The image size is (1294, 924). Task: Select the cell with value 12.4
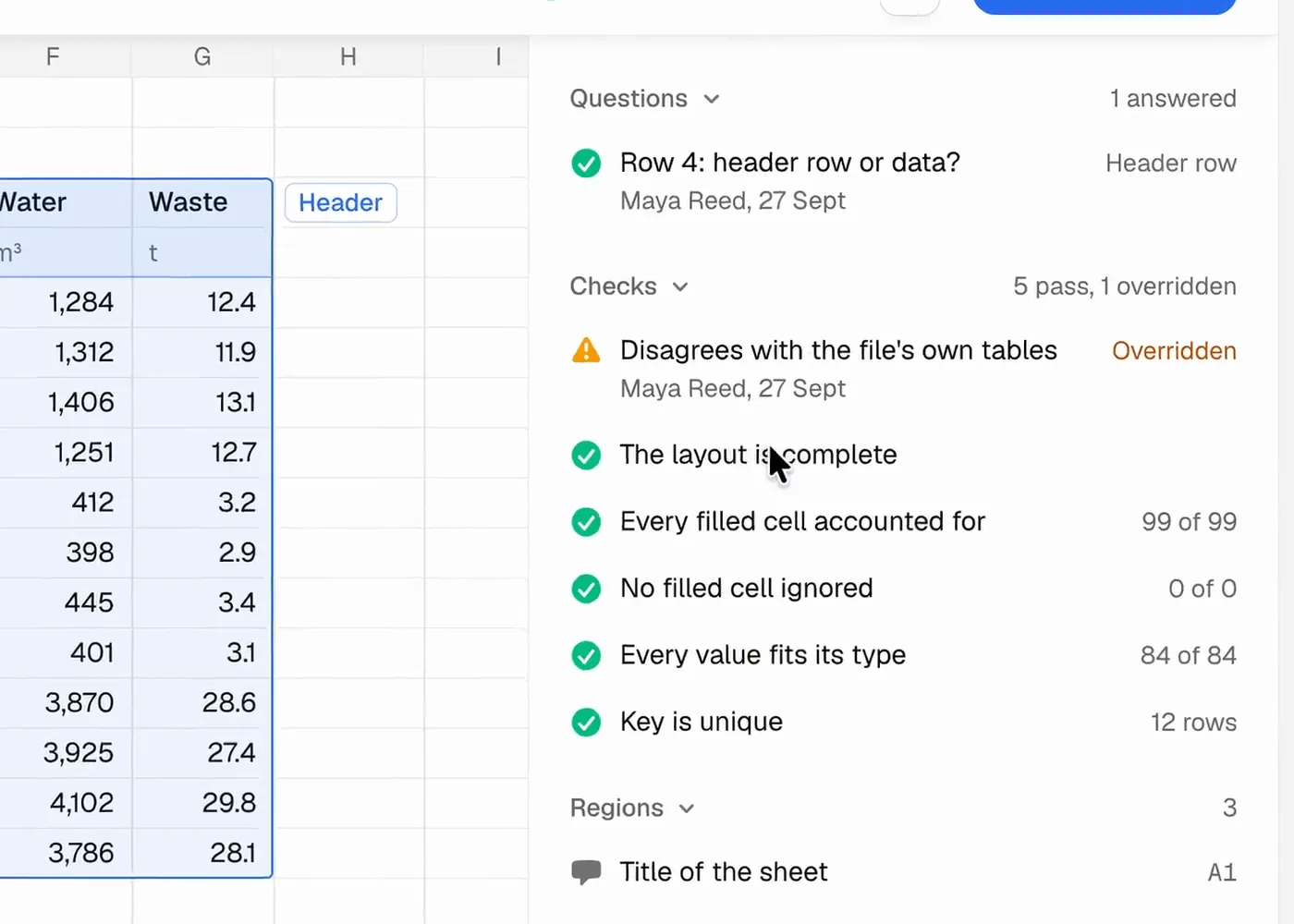[x=202, y=302]
